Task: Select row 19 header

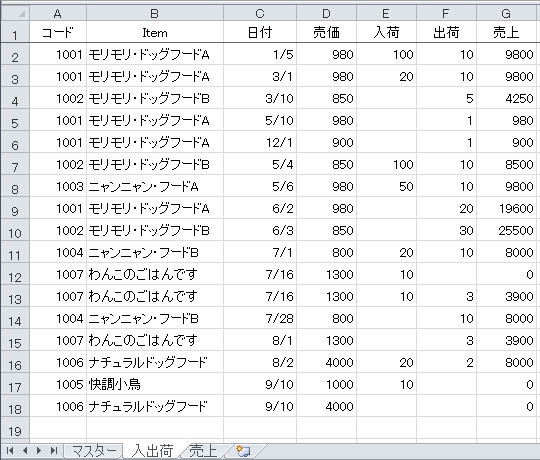Action: (15, 430)
